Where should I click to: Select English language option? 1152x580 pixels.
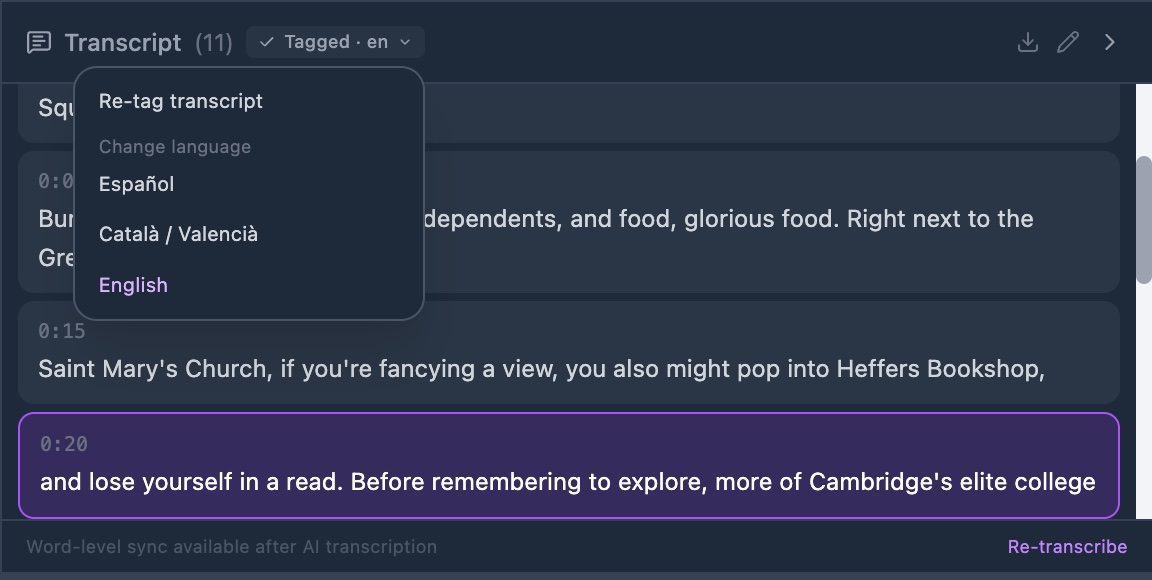pos(134,285)
